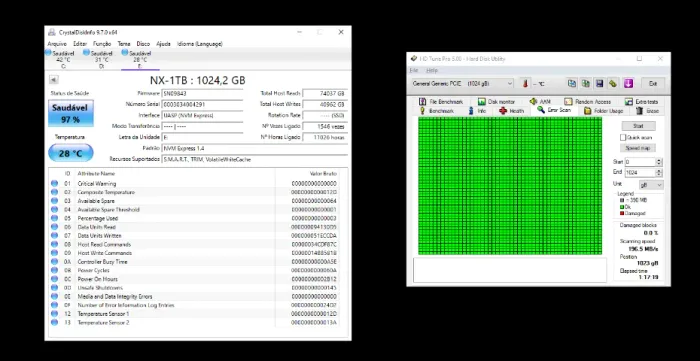Enable the Quick scan checkbox
Screen dimensions: 700x361
click(623, 137)
